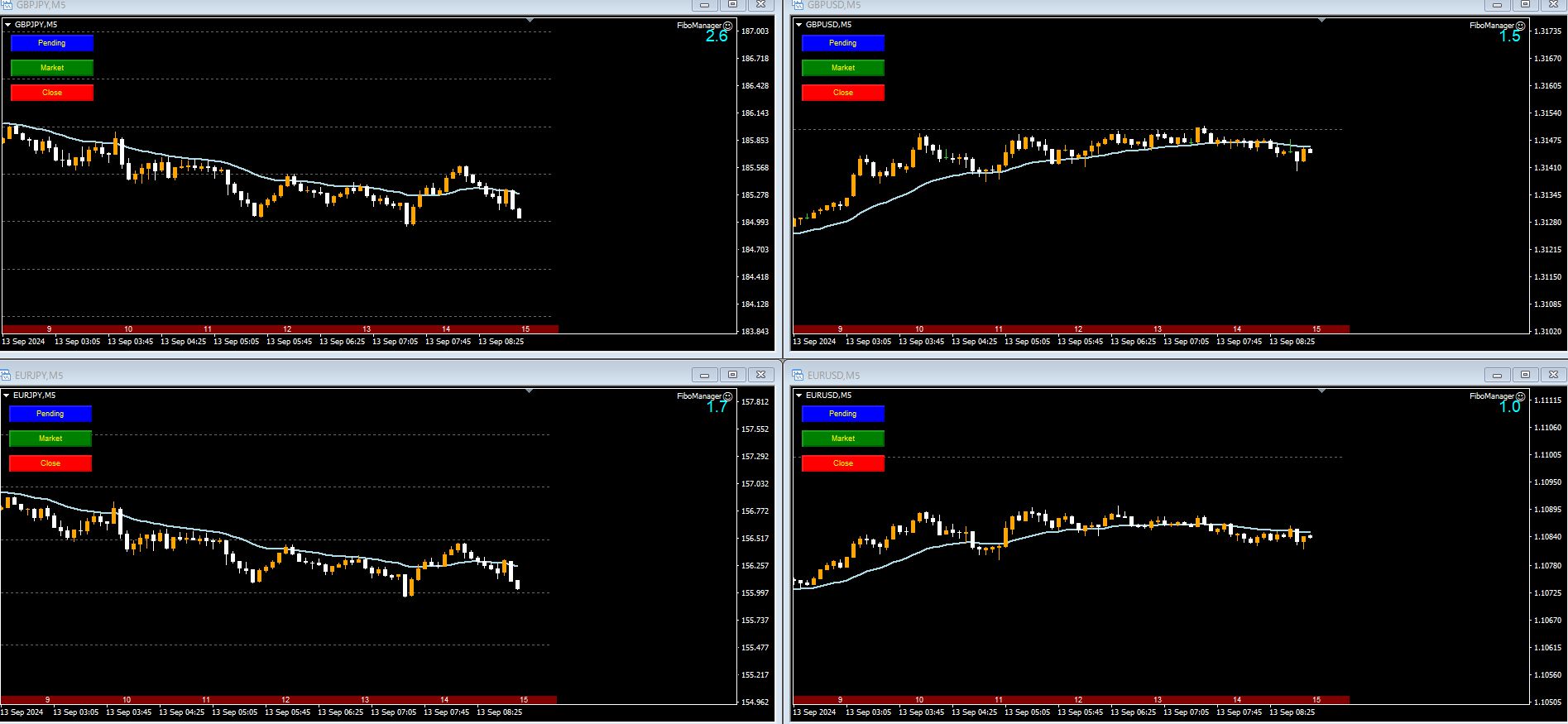1568x724 pixels.
Task: Click the FiboManager smiley on GBPJPY chart
Action: tap(727, 26)
